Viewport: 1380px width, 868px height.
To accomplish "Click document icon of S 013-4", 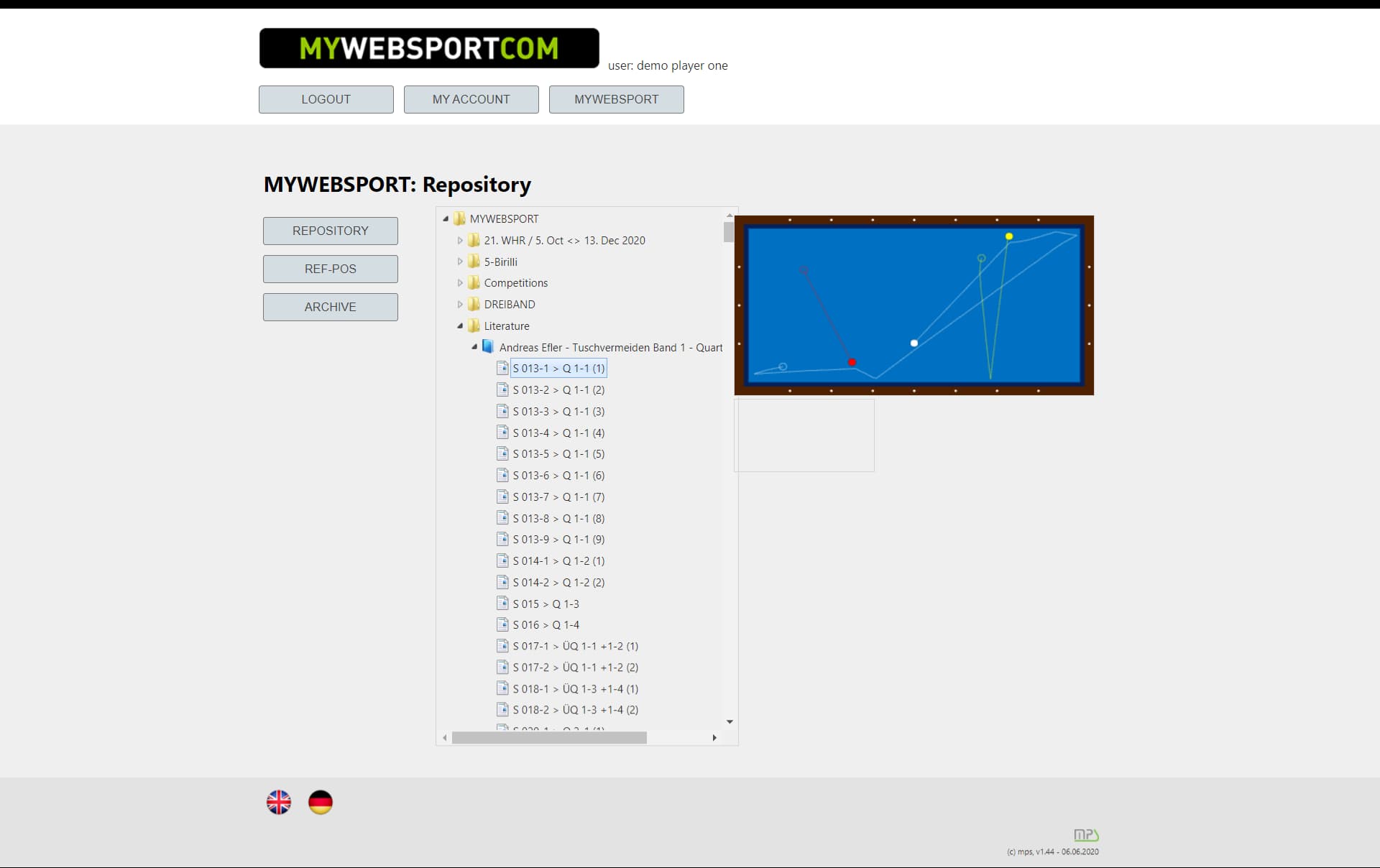I will (x=502, y=432).
